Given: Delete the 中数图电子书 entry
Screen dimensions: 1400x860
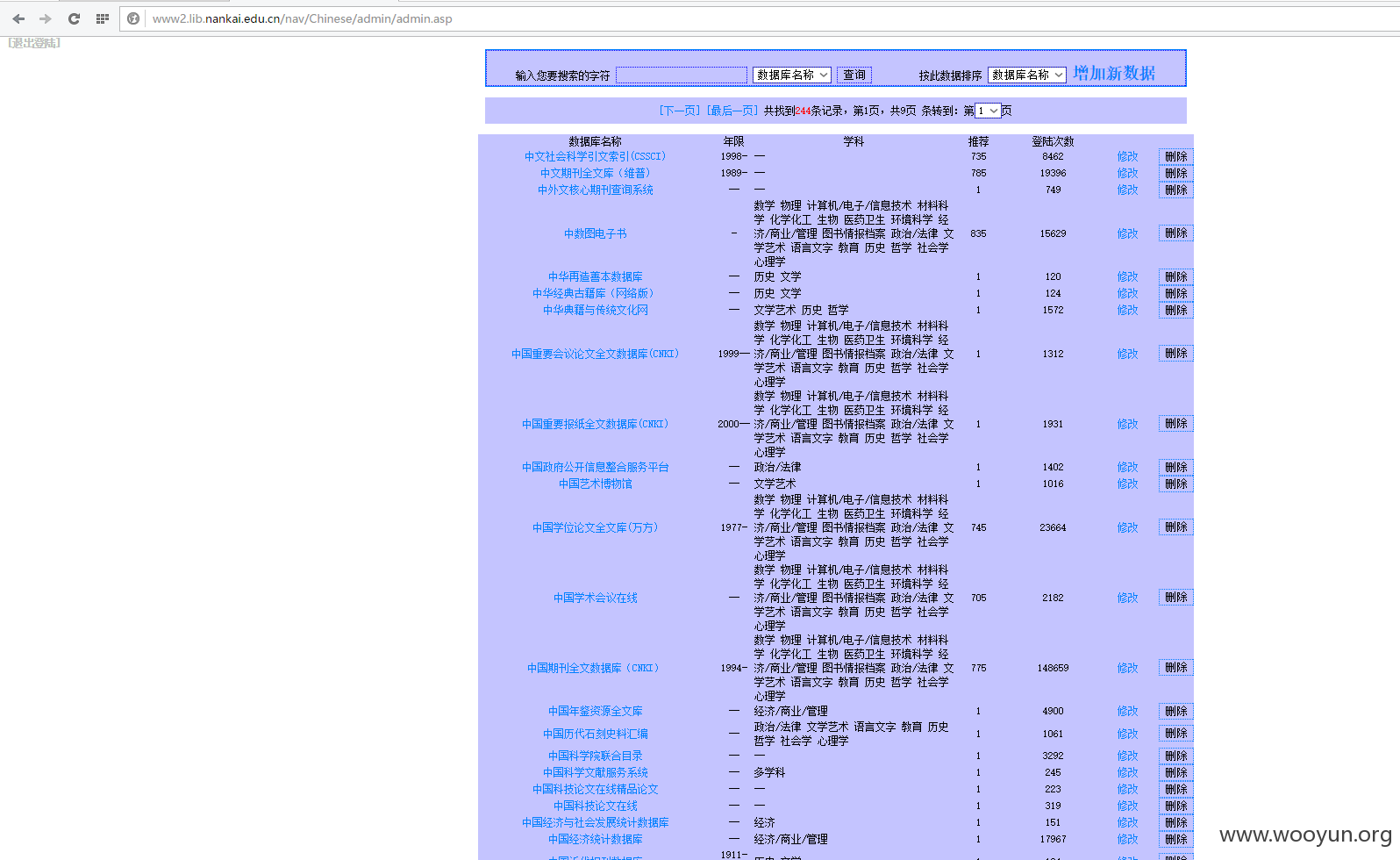Looking at the screenshot, I should pyautogui.click(x=1176, y=233).
